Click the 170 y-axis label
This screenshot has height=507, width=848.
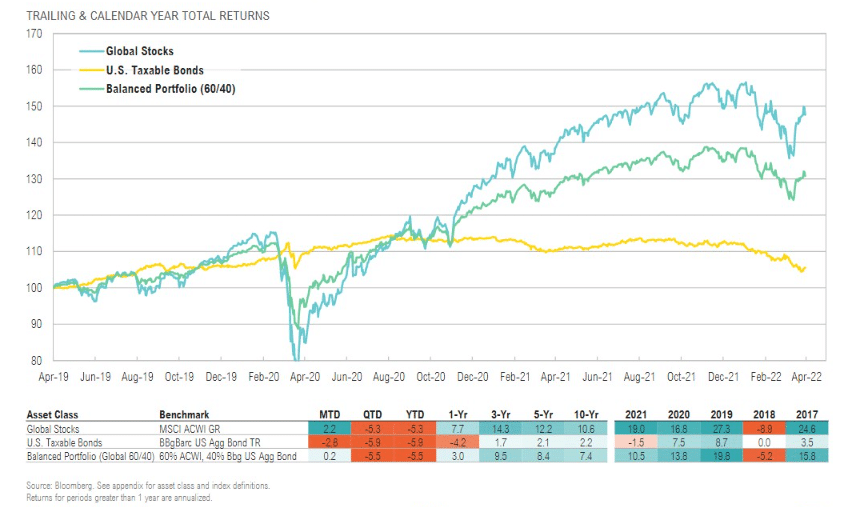pyautogui.click(x=34, y=34)
